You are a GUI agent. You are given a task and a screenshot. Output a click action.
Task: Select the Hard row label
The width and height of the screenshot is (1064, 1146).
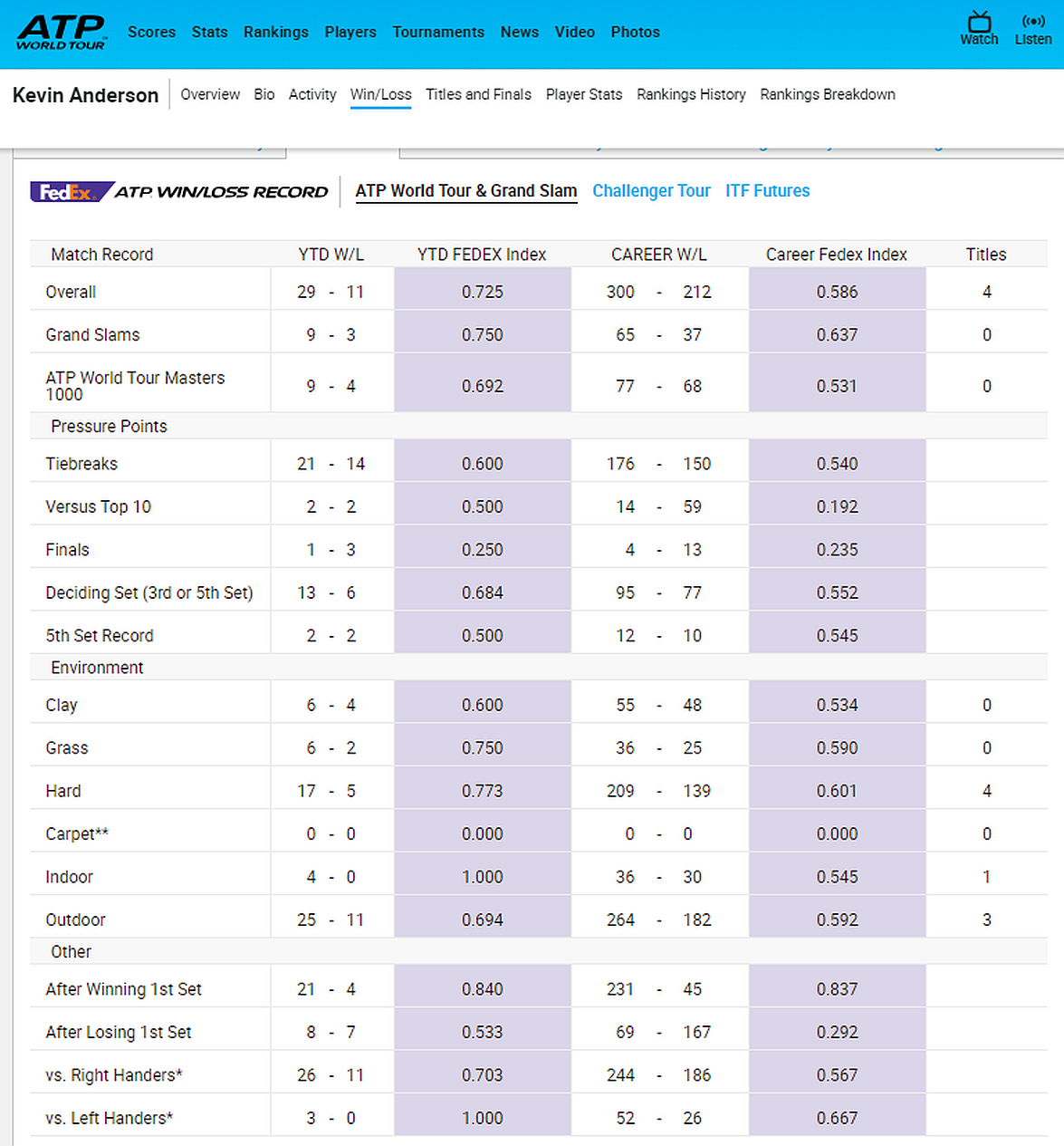point(63,791)
